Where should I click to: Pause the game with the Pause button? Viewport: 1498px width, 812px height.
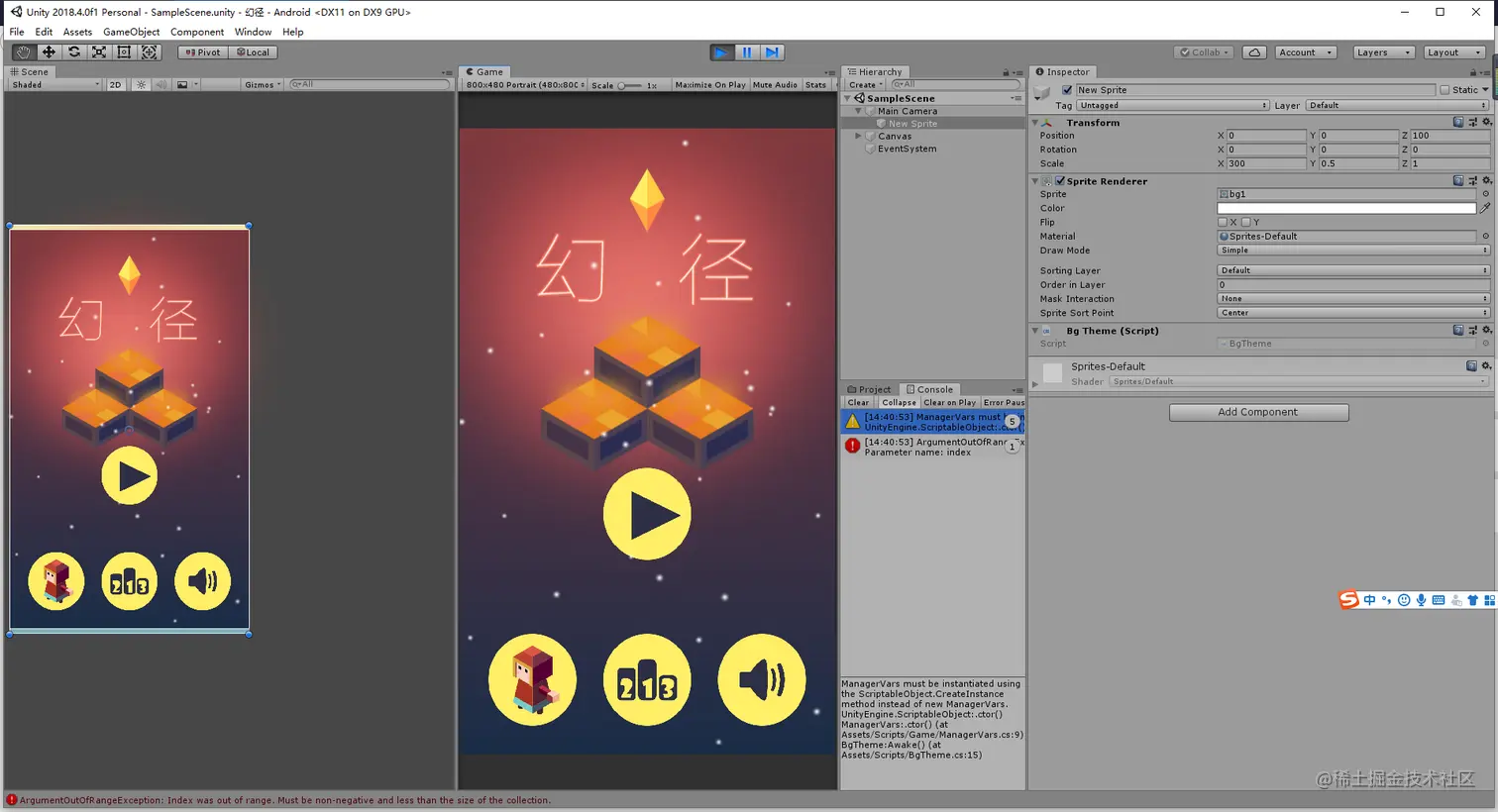click(x=747, y=52)
